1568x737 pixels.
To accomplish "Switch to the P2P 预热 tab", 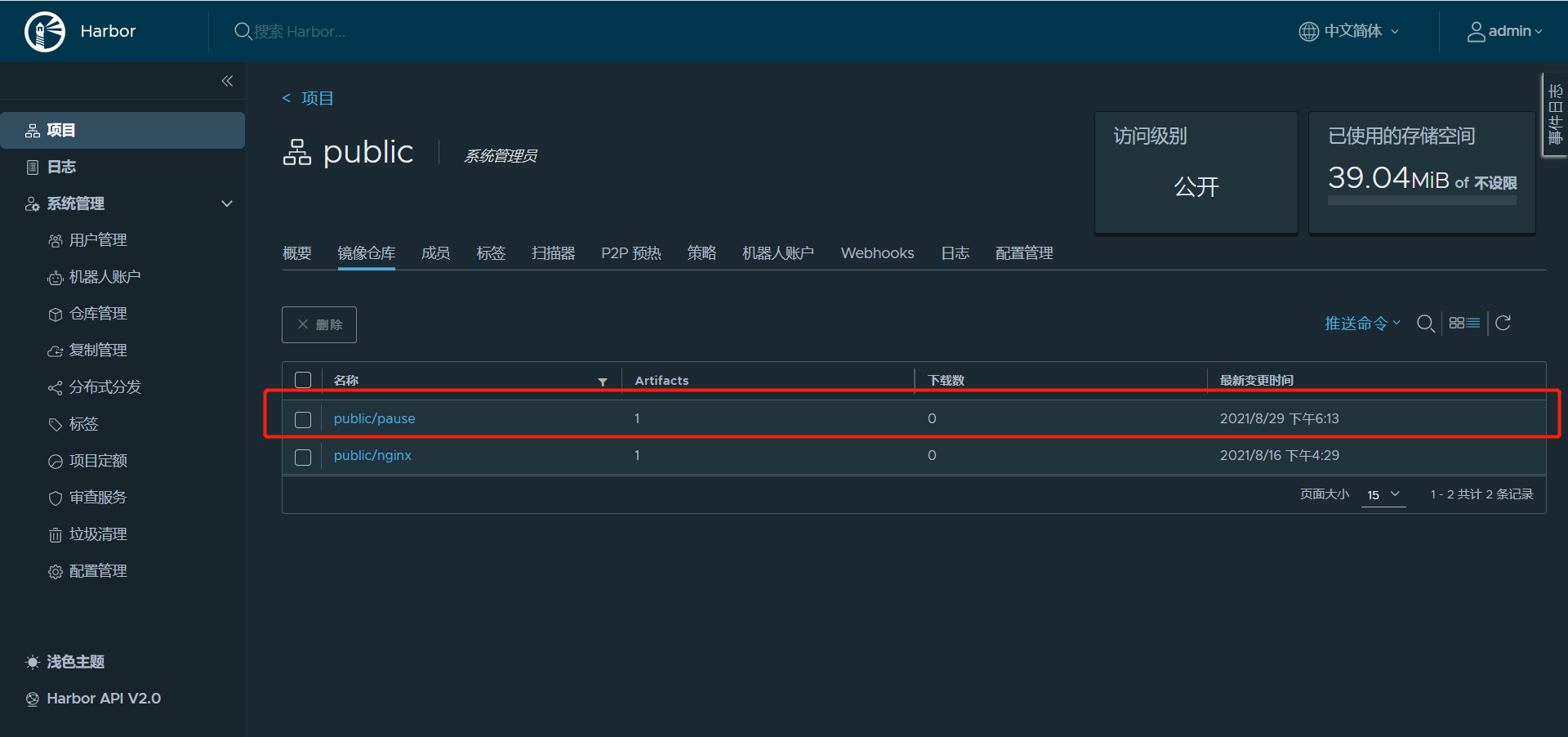I will (x=631, y=253).
